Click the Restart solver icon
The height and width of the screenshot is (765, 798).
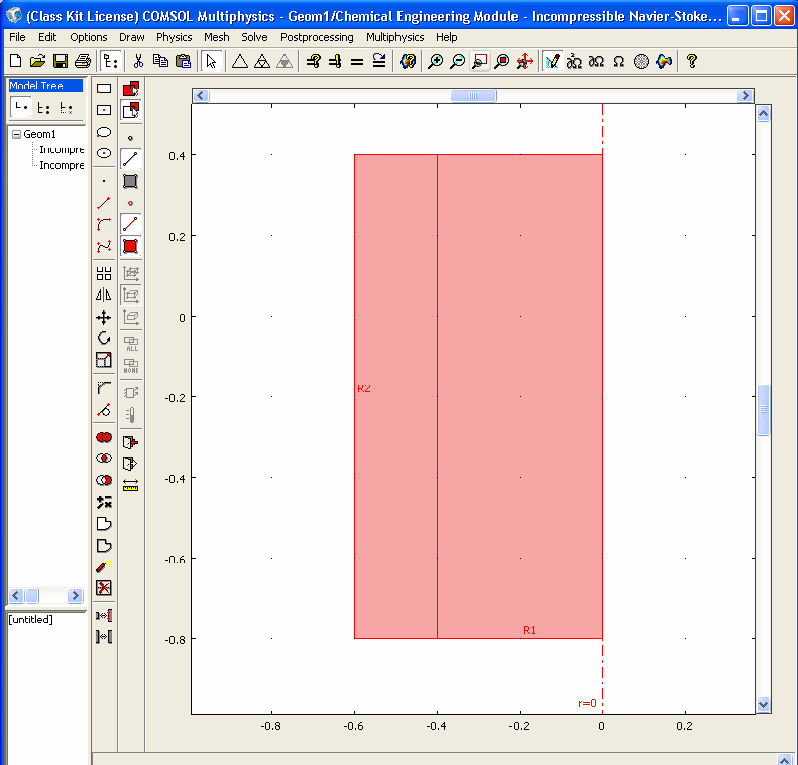point(379,61)
